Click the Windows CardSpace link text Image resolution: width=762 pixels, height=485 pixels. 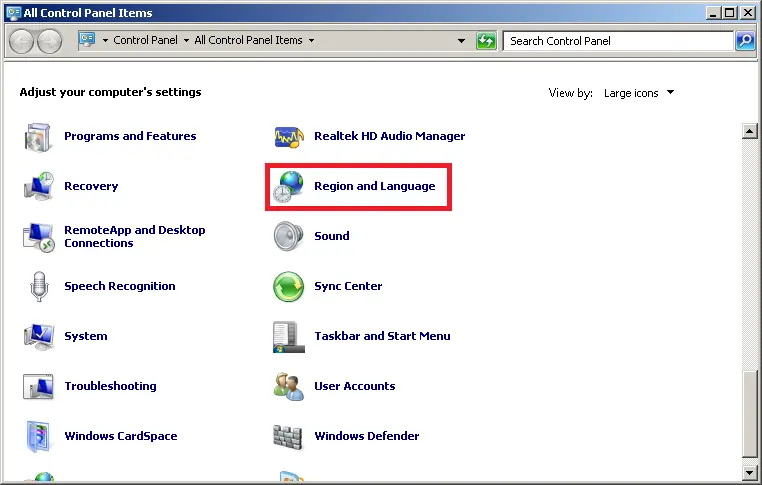click(x=121, y=436)
